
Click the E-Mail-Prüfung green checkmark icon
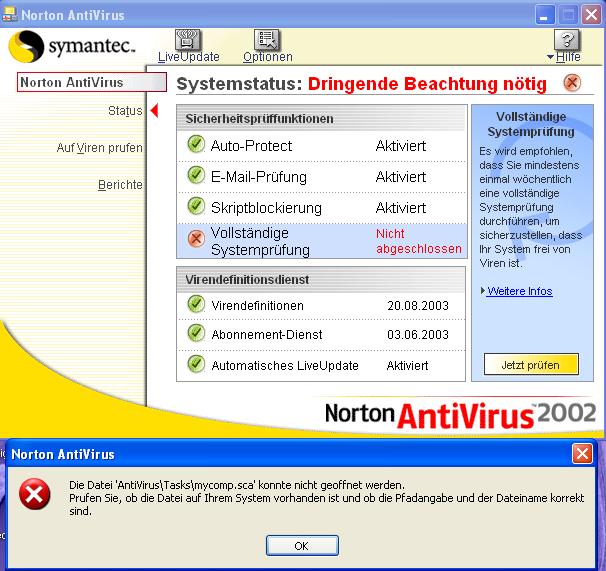point(196,175)
